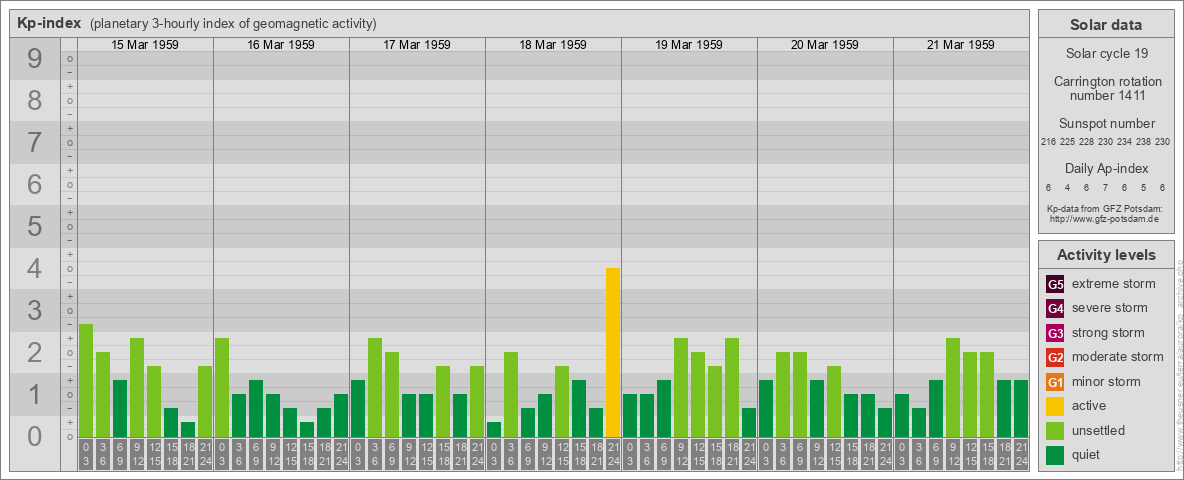
Task: Click the 0-3 hour bar on 15 Mar 1959
Action: 86,380
